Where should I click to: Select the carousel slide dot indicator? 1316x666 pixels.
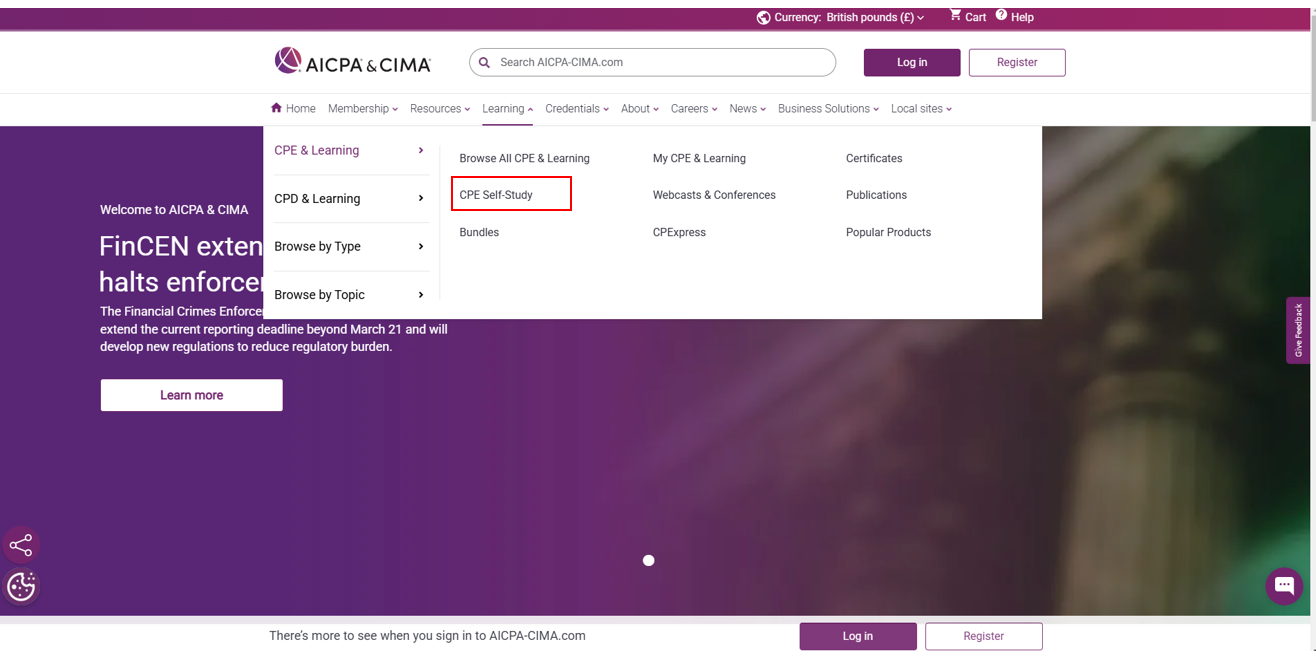649,560
